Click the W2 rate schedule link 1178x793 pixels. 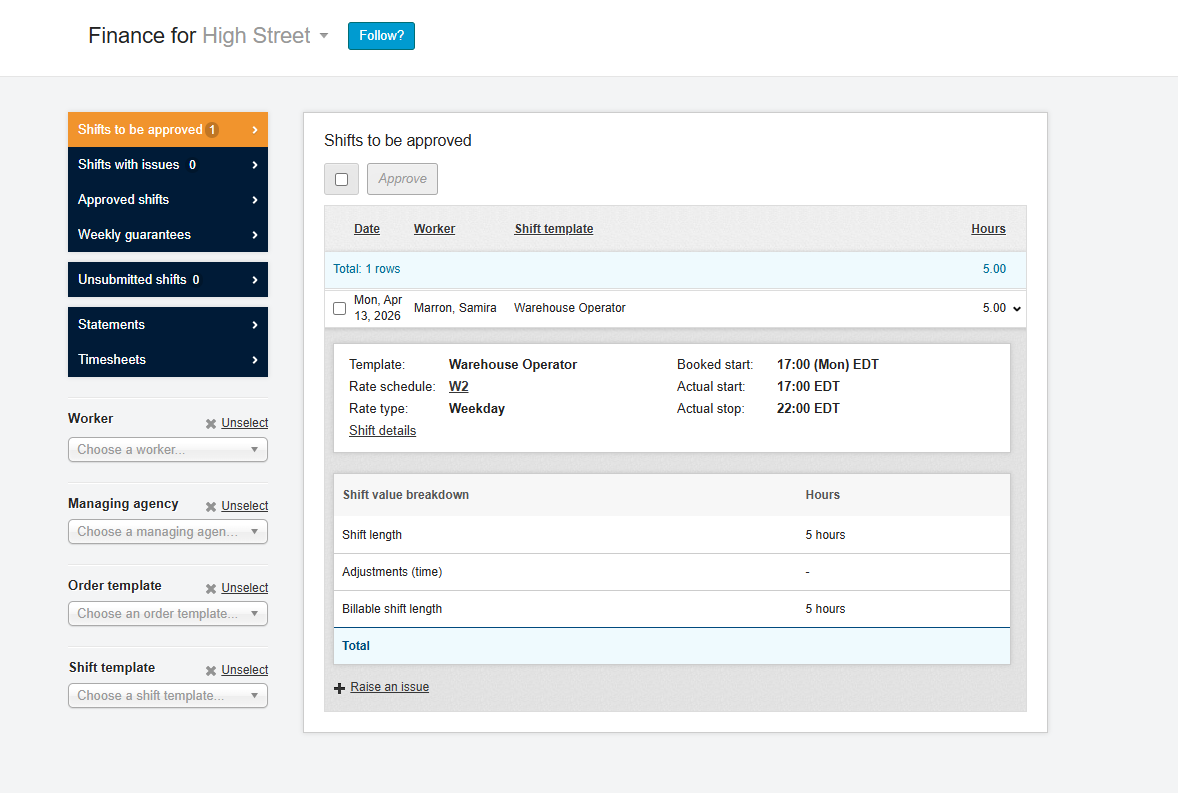pos(458,387)
